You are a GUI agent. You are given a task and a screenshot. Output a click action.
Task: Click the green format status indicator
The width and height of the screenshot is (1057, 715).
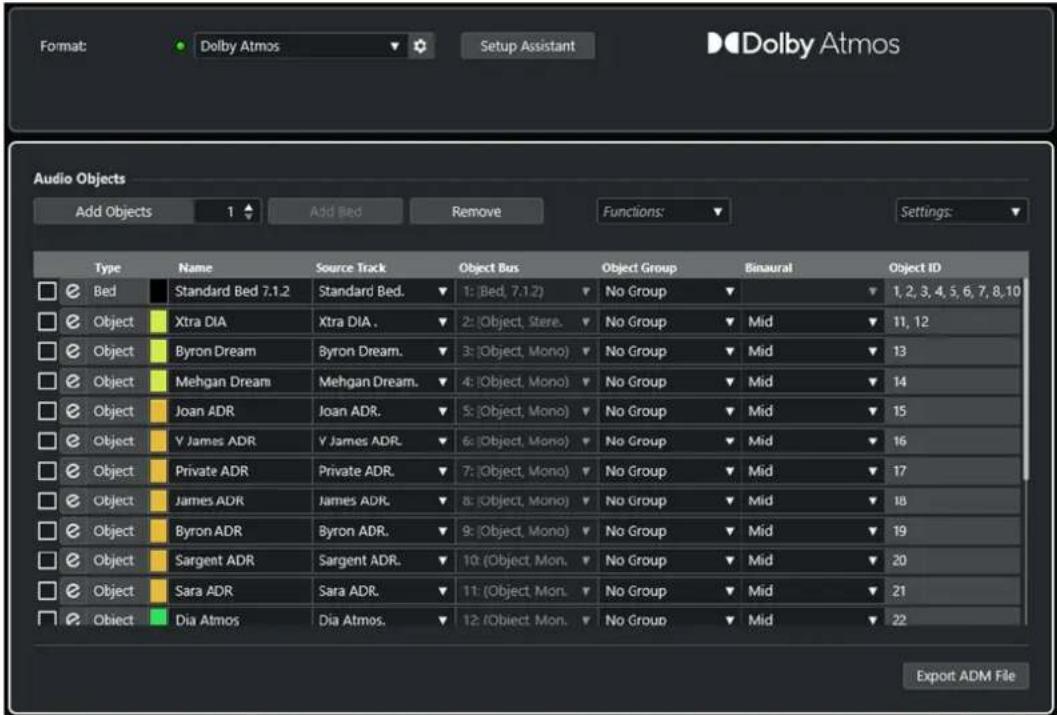(180, 46)
